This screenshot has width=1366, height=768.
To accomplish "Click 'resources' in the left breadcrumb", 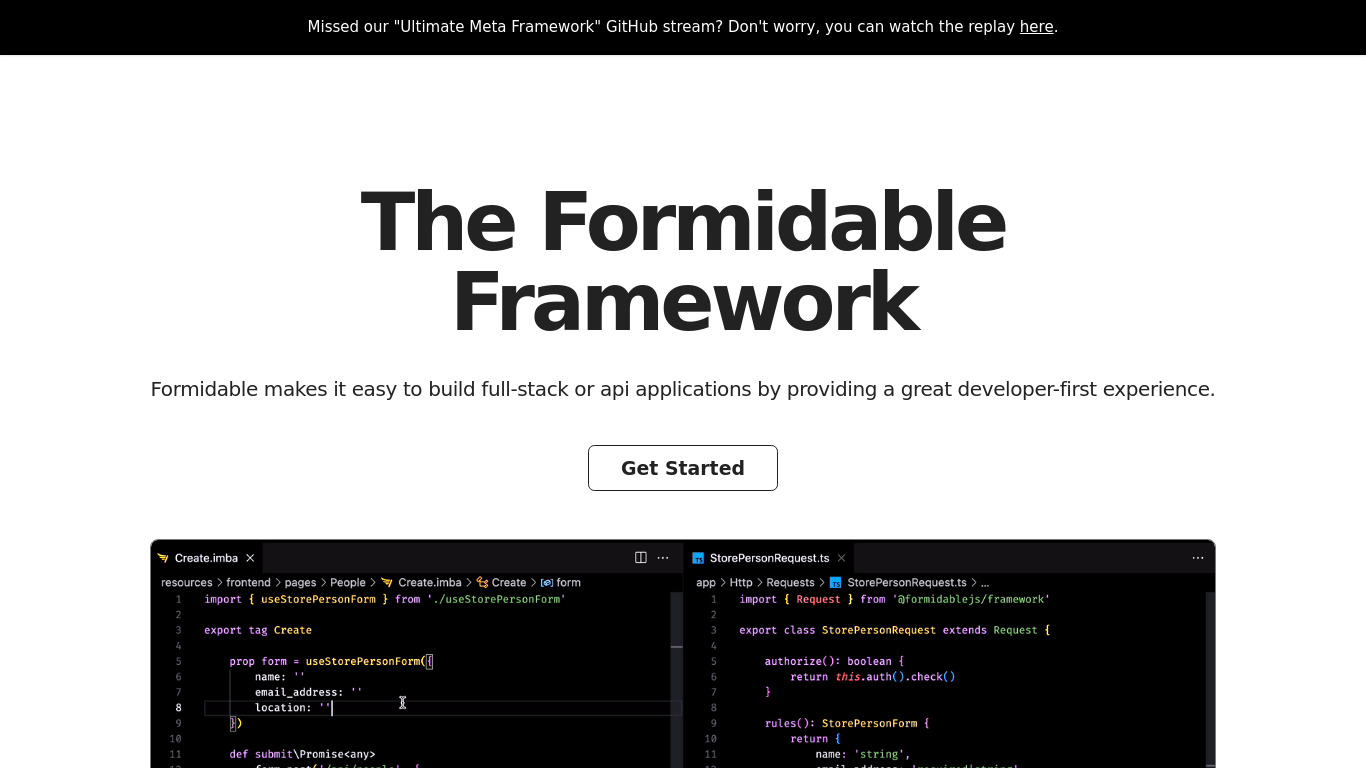I will 187,582.
